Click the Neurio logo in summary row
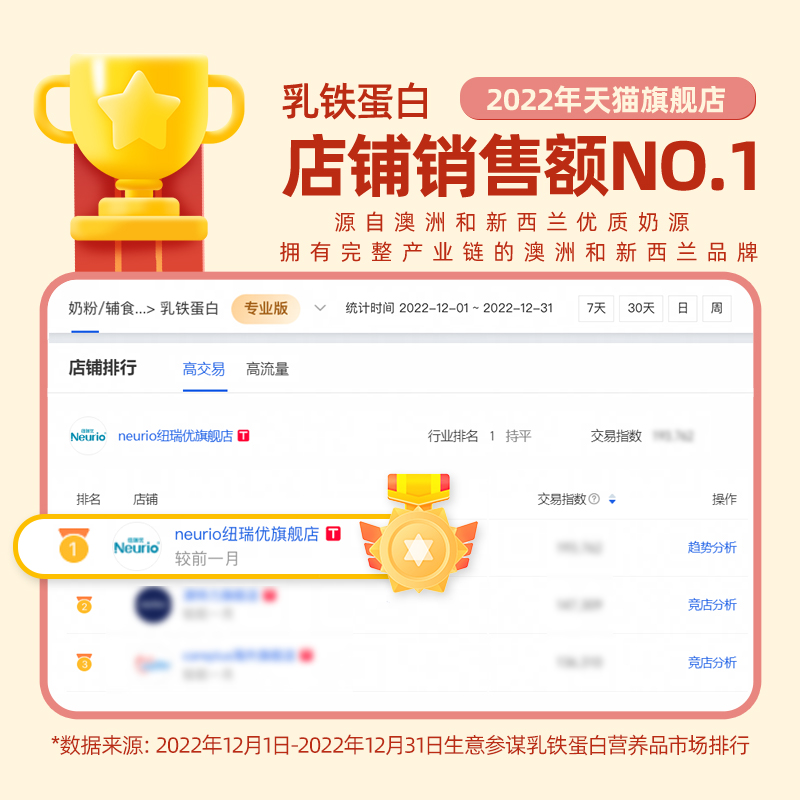 click(88, 436)
